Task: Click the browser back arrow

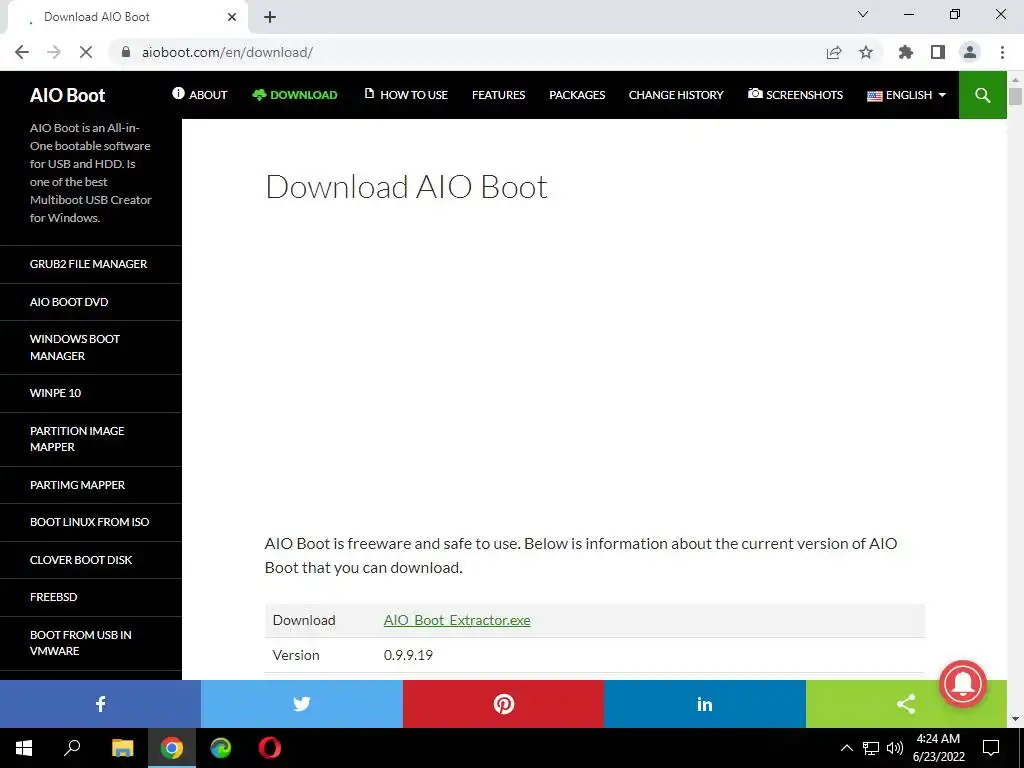Action: 22,52
